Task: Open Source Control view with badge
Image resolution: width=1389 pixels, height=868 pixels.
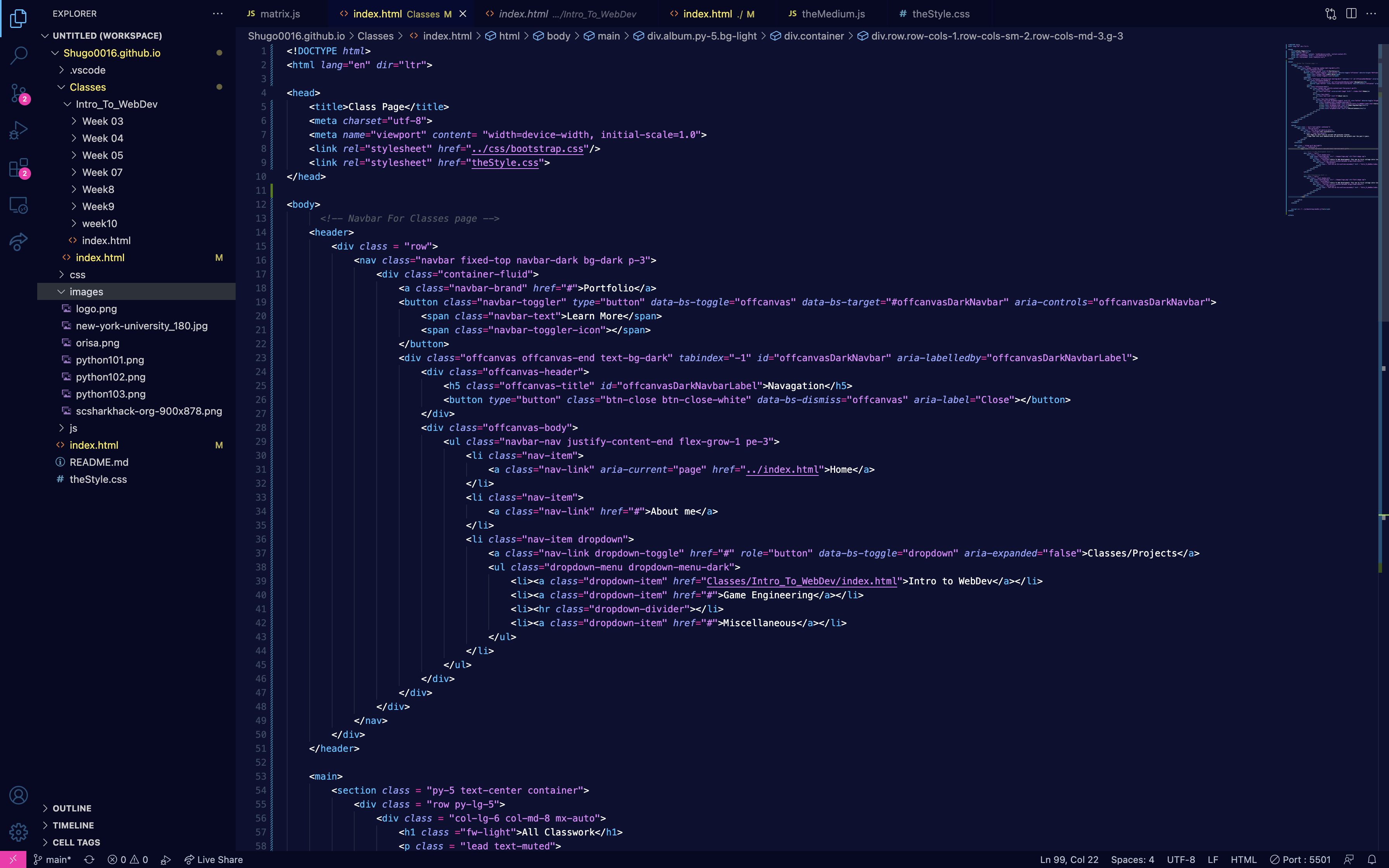Action: (x=18, y=93)
